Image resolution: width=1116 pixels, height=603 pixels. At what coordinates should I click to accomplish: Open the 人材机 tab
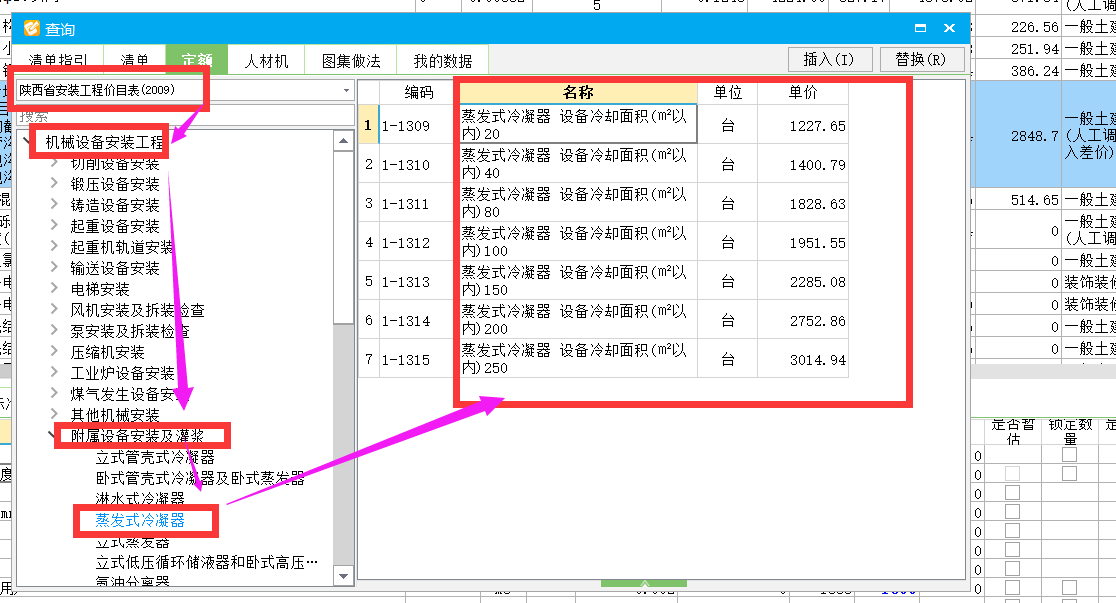coord(266,61)
